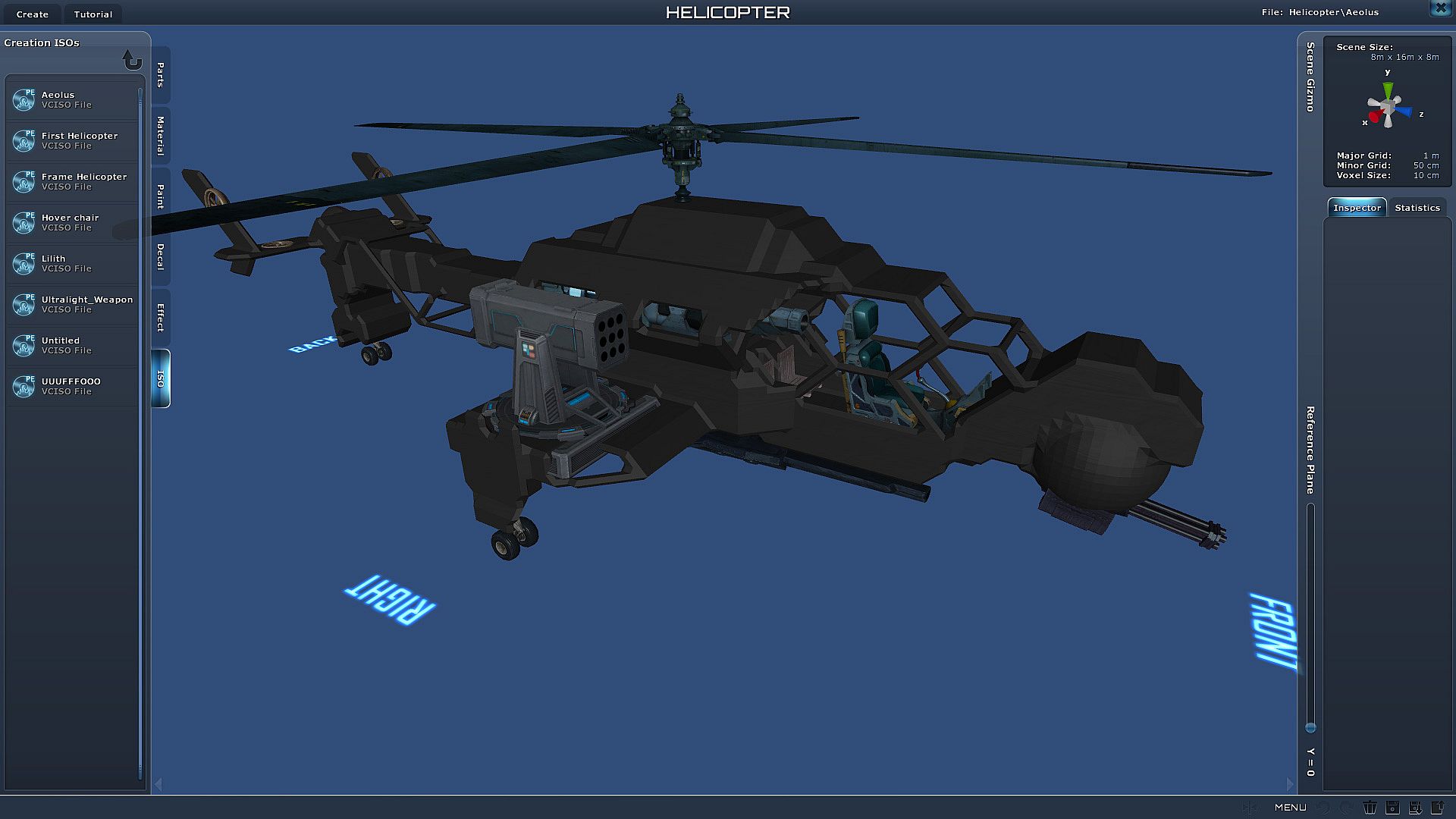
Task: Select the Frame Helicopter ISO file
Action: pyautogui.click(x=83, y=181)
